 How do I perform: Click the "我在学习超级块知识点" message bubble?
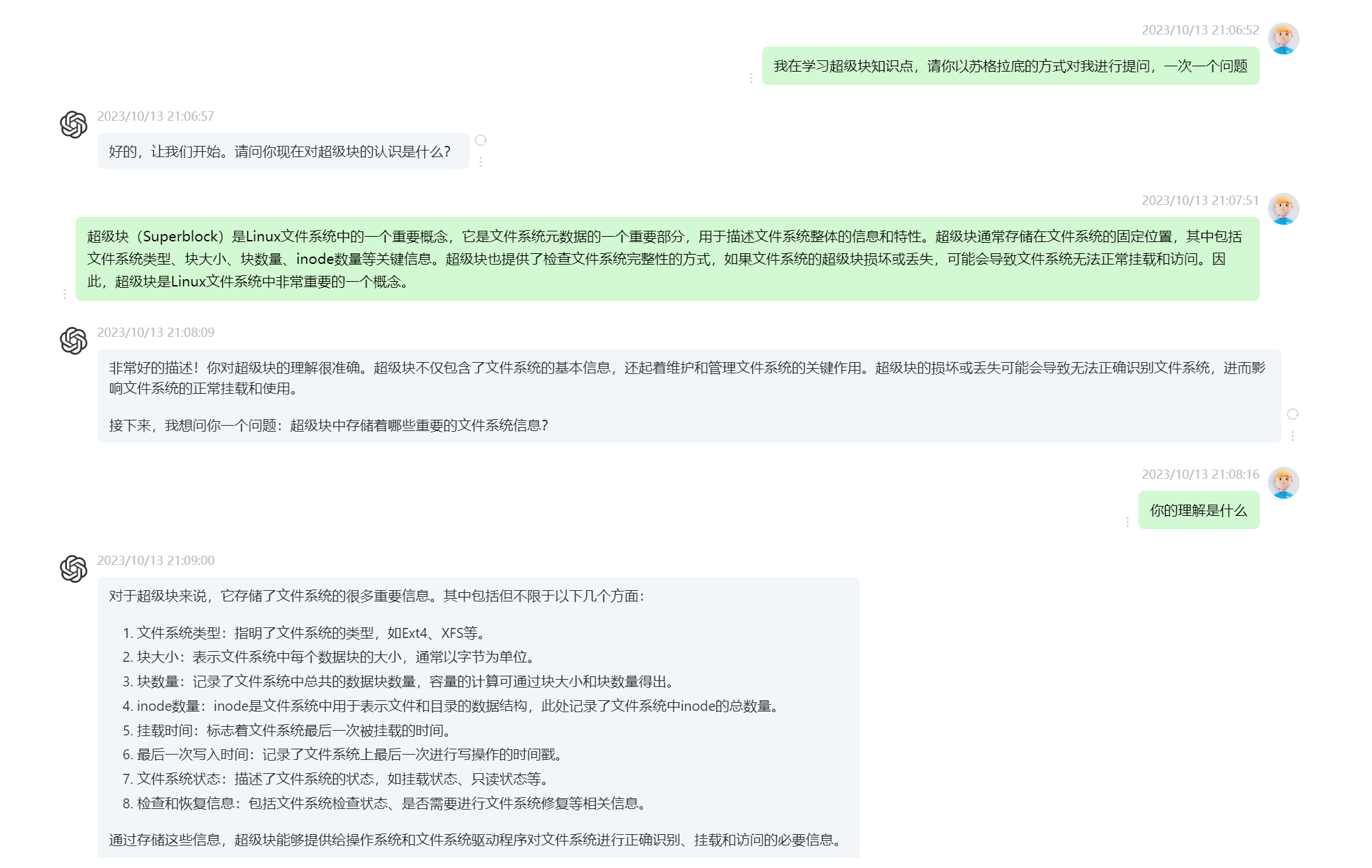tap(1010, 66)
